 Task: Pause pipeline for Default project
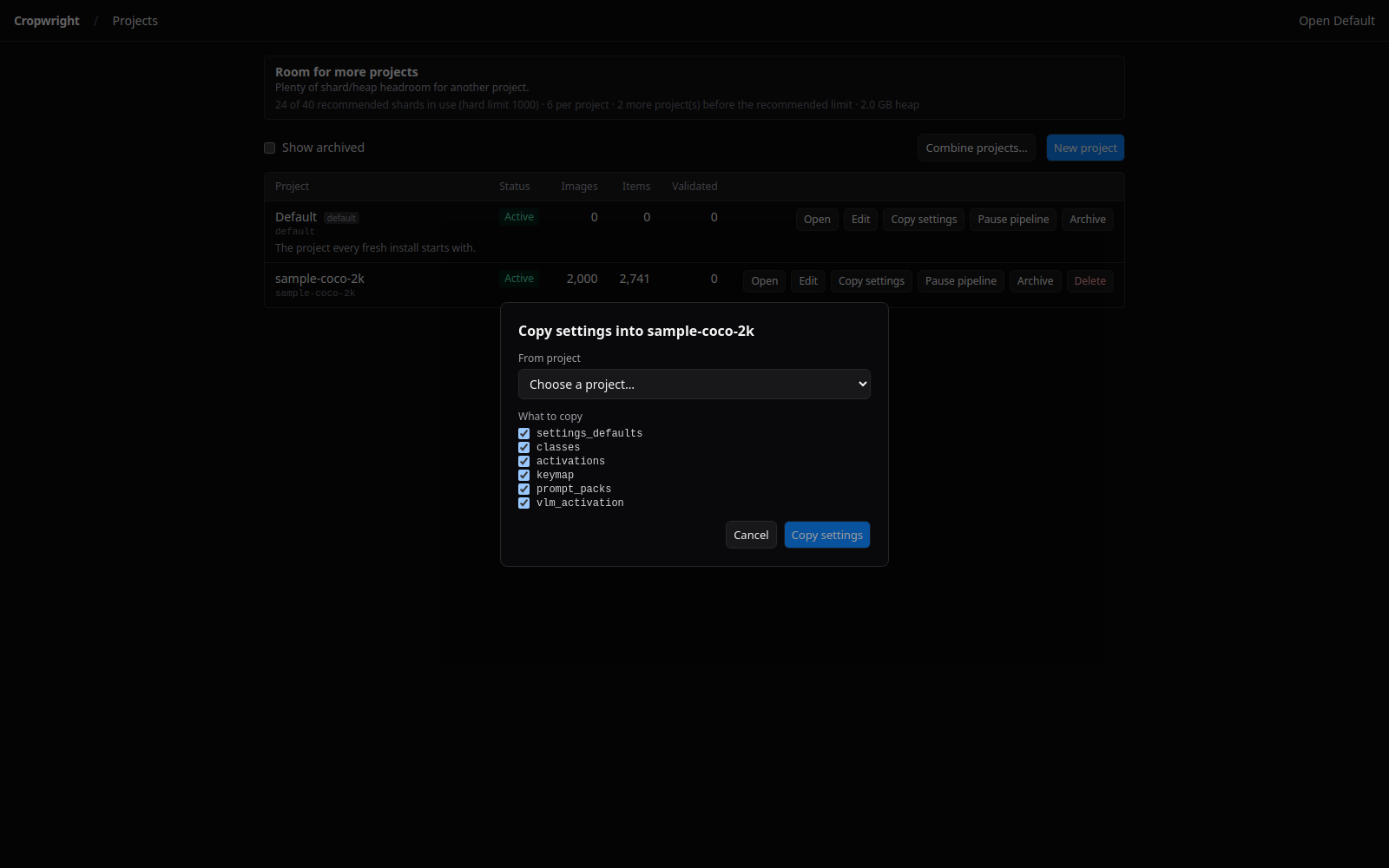pyautogui.click(x=1013, y=220)
